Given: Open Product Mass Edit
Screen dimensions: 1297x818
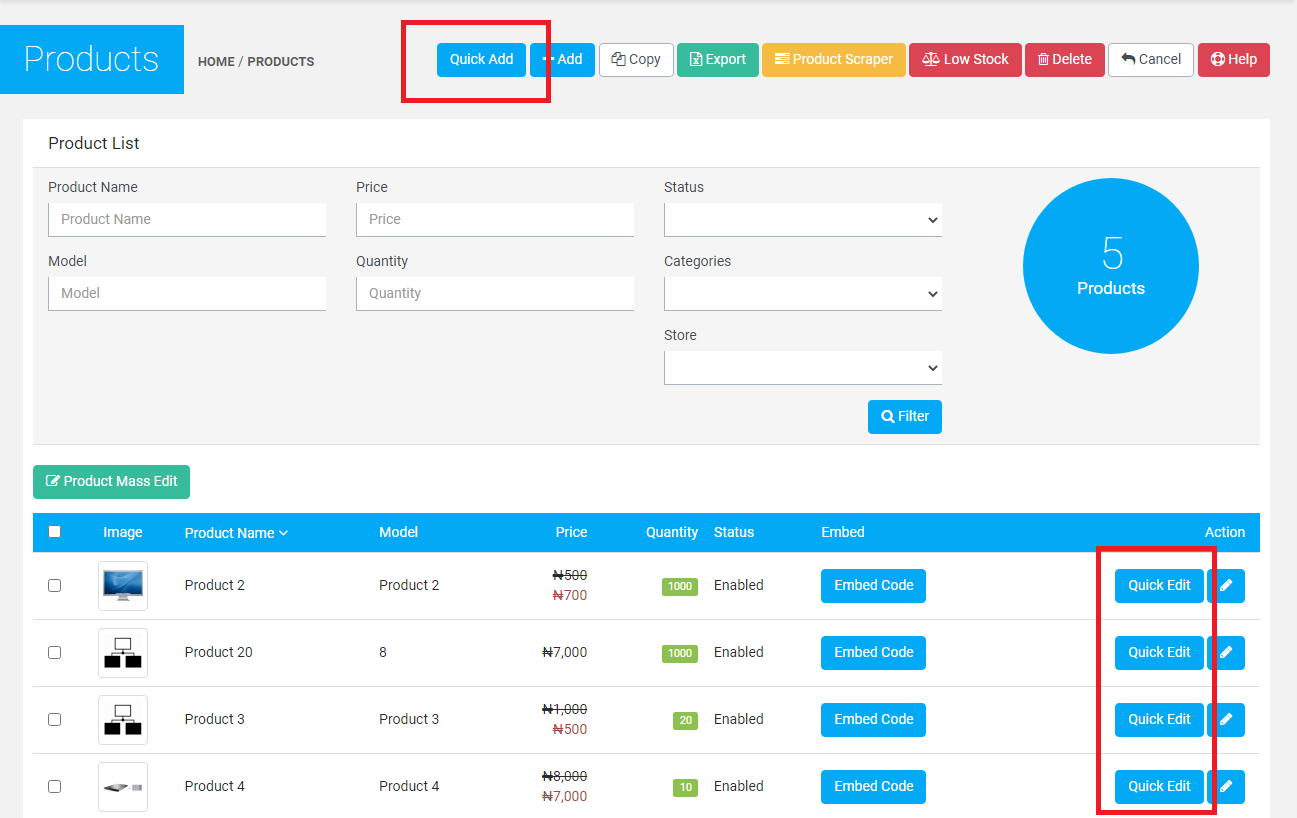Looking at the screenshot, I should click(x=111, y=482).
